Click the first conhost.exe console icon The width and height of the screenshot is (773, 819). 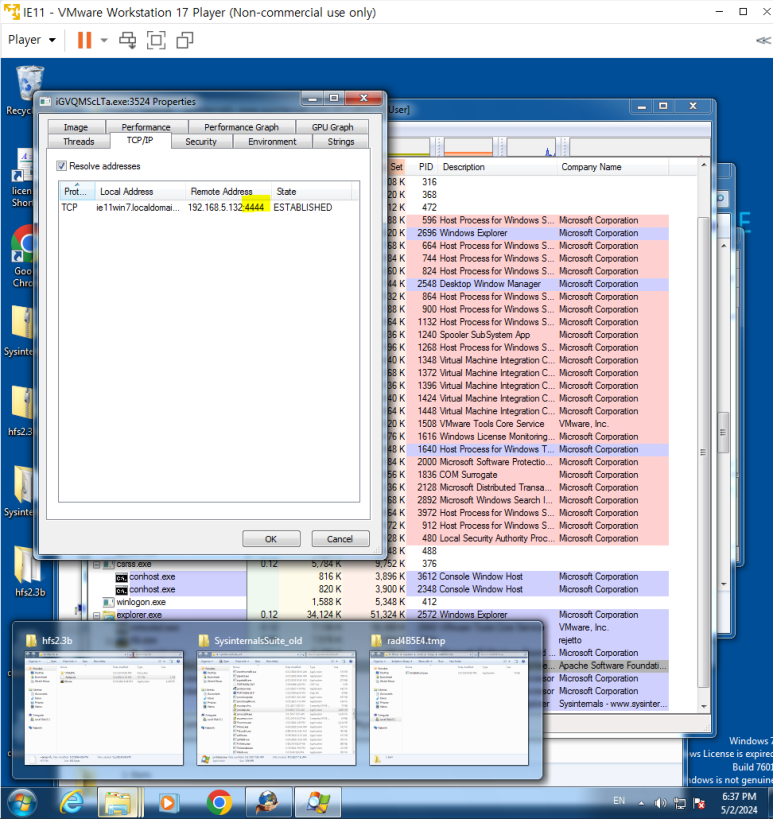[x=121, y=577]
